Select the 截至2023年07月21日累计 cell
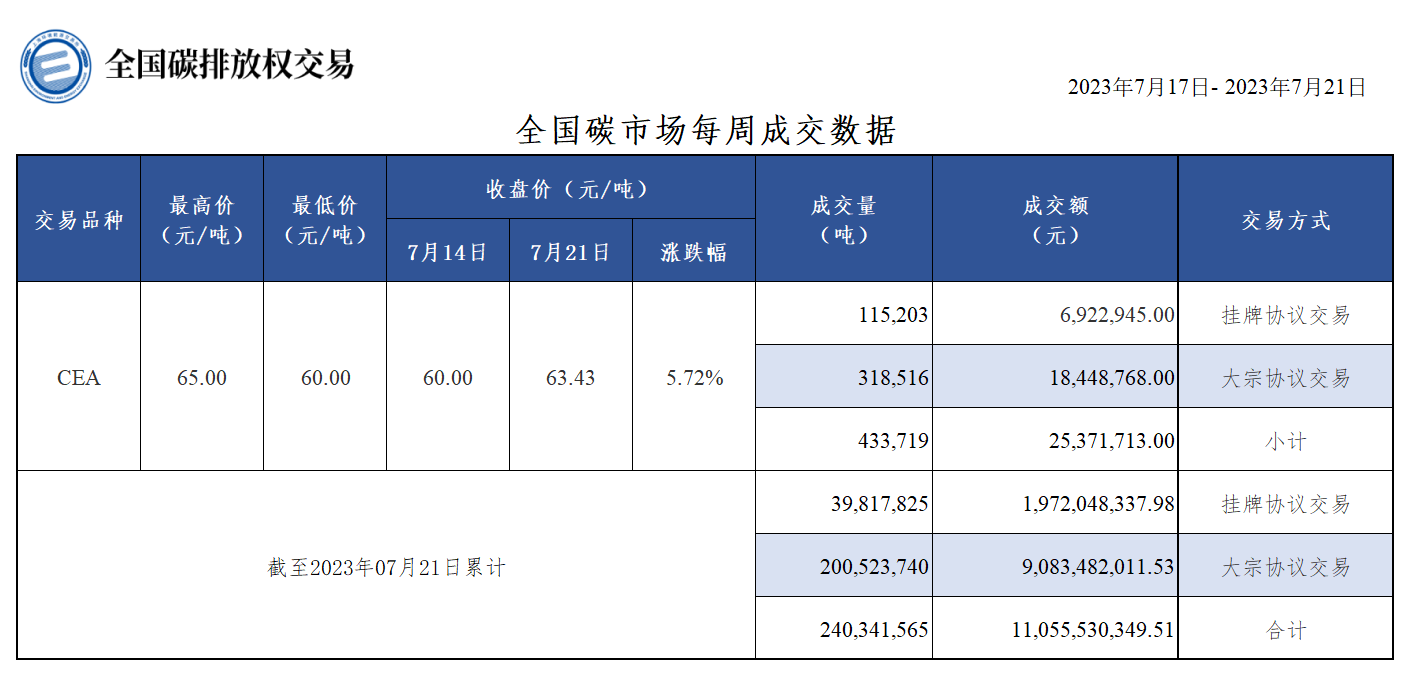1410x674 pixels. pyautogui.click(x=389, y=566)
